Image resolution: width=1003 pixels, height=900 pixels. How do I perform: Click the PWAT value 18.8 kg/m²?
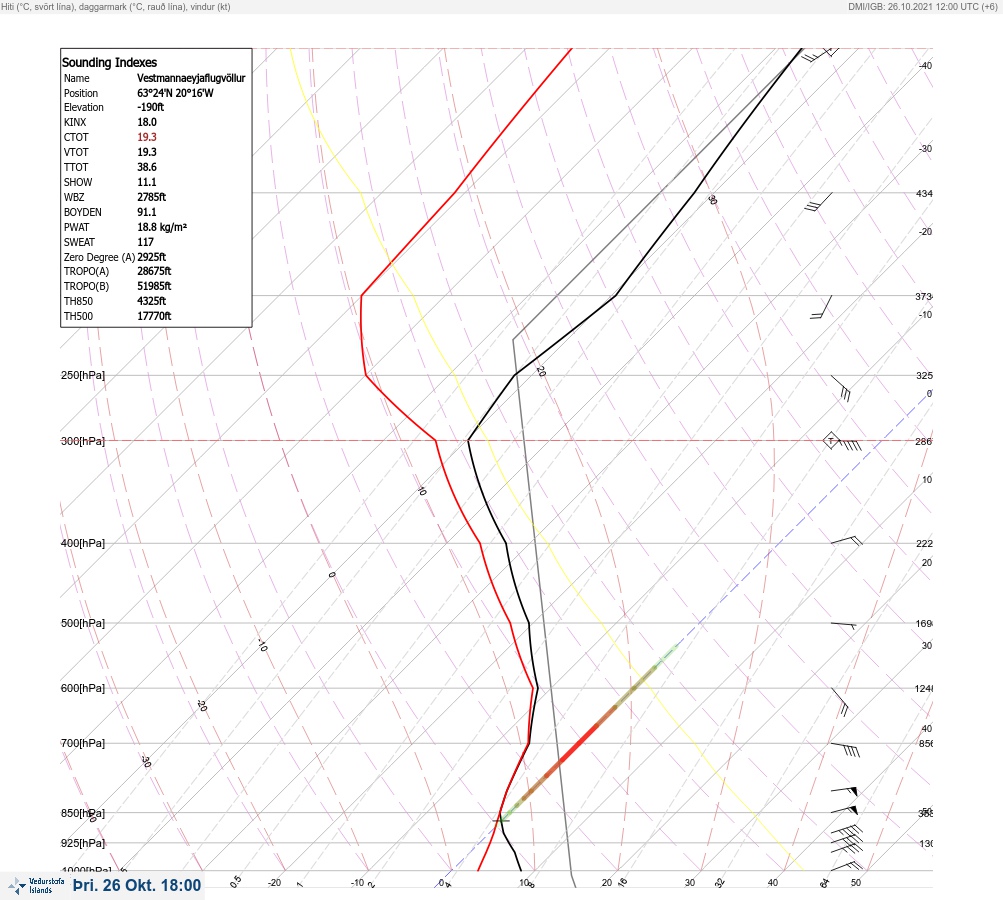pos(162,227)
